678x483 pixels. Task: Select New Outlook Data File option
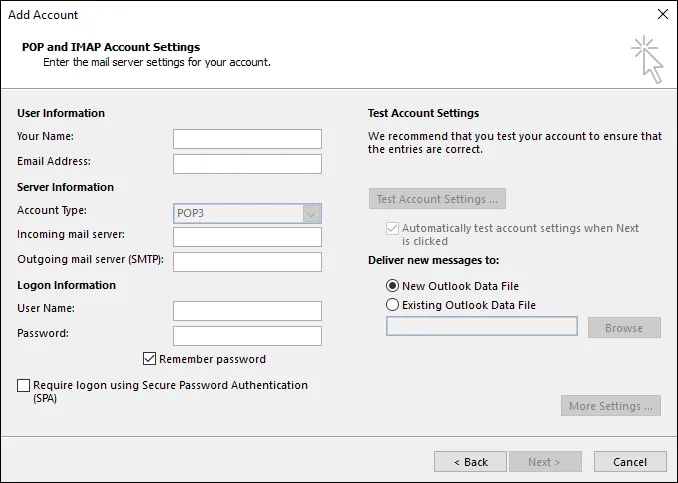[x=392, y=286]
